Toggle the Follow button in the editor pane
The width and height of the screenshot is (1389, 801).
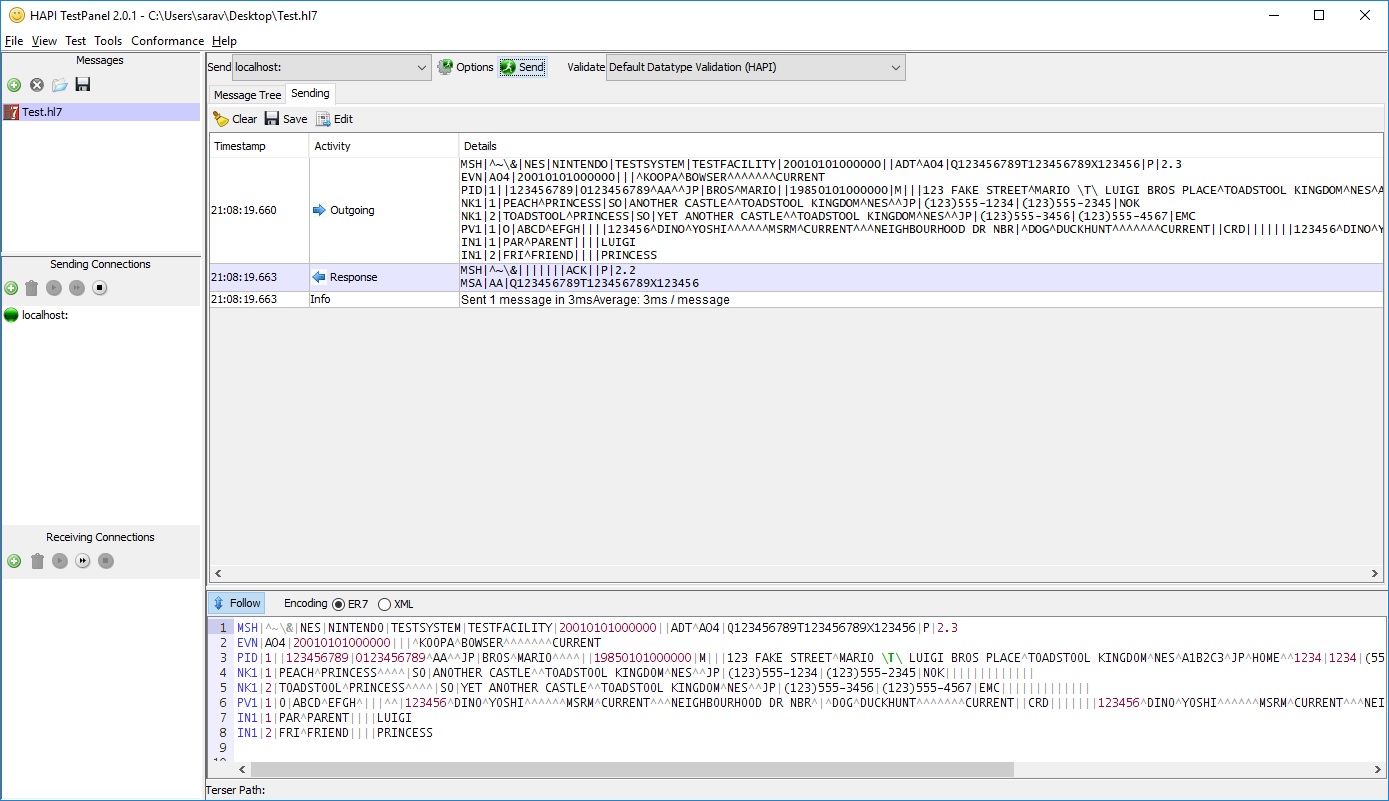pyautogui.click(x=236, y=603)
